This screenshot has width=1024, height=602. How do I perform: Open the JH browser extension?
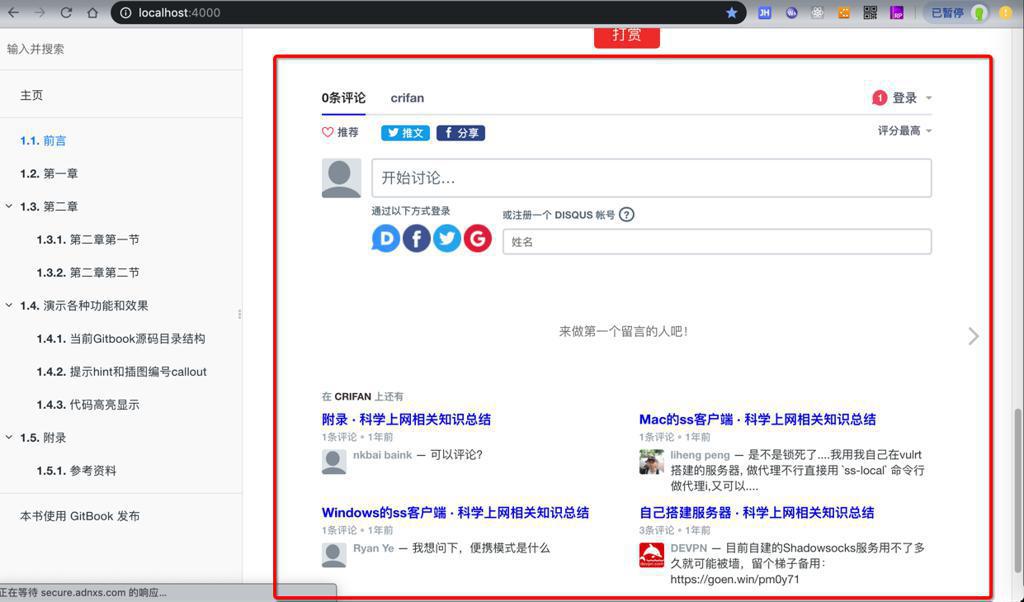[764, 12]
